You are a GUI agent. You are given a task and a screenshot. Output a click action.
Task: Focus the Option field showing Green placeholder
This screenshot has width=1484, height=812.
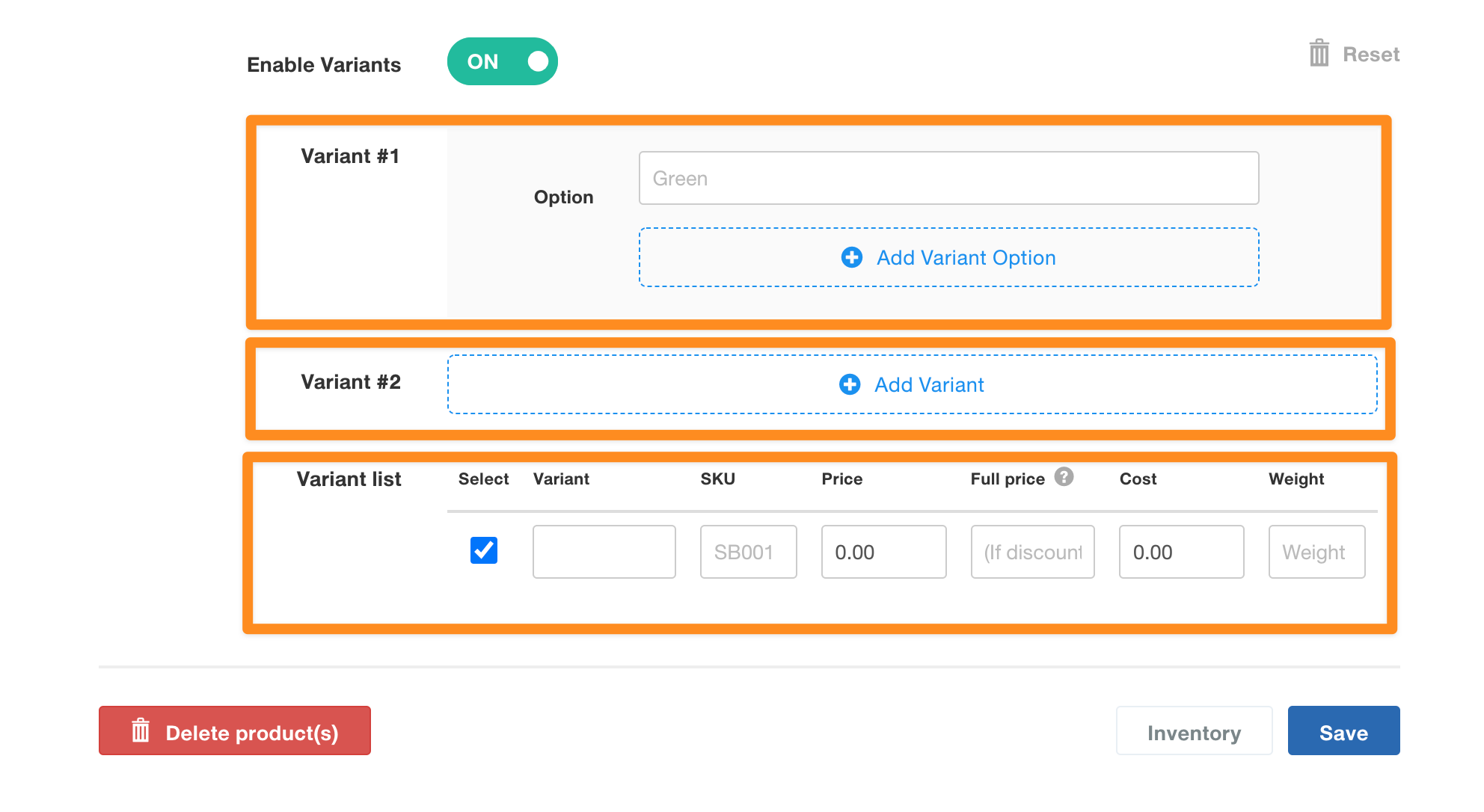(x=948, y=178)
